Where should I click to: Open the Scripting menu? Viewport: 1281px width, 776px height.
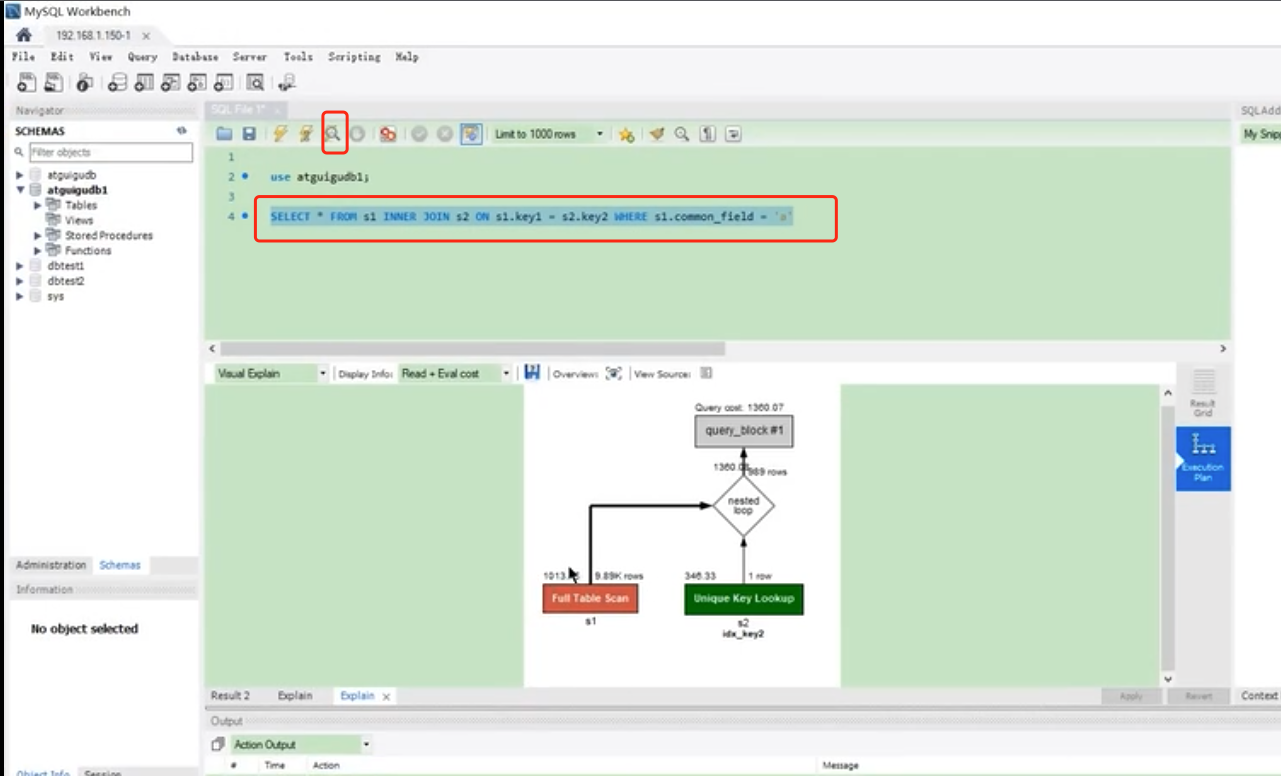pyautogui.click(x=354, y=57)
